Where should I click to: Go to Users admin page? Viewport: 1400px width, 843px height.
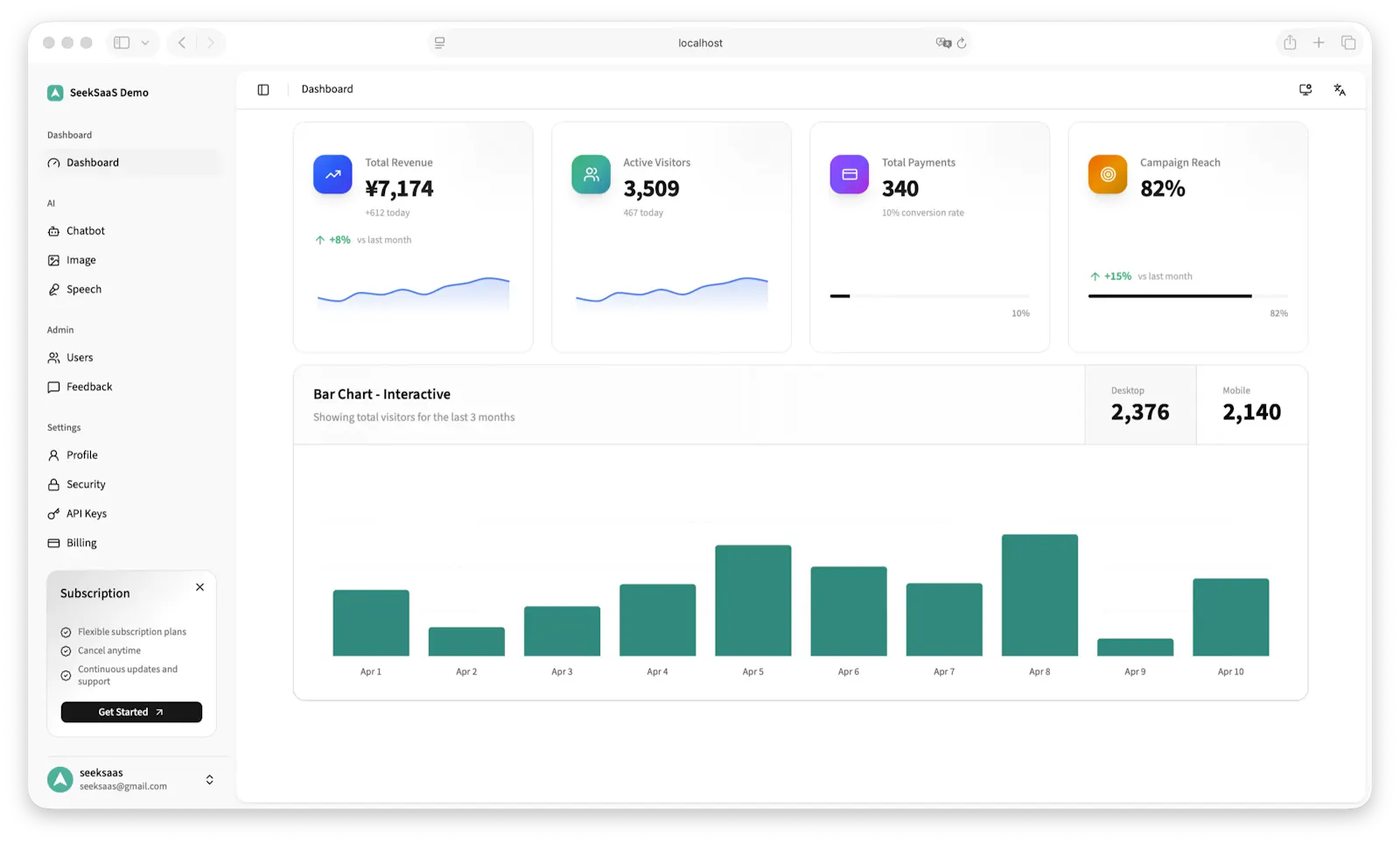tap(131, 358)
